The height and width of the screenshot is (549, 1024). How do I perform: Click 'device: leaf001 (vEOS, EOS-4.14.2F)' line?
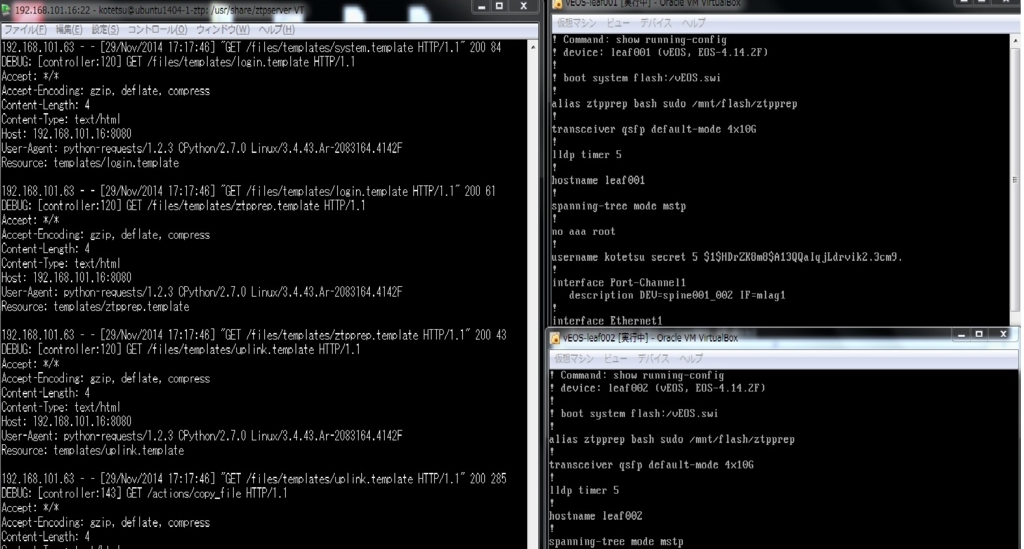point(665,52)
